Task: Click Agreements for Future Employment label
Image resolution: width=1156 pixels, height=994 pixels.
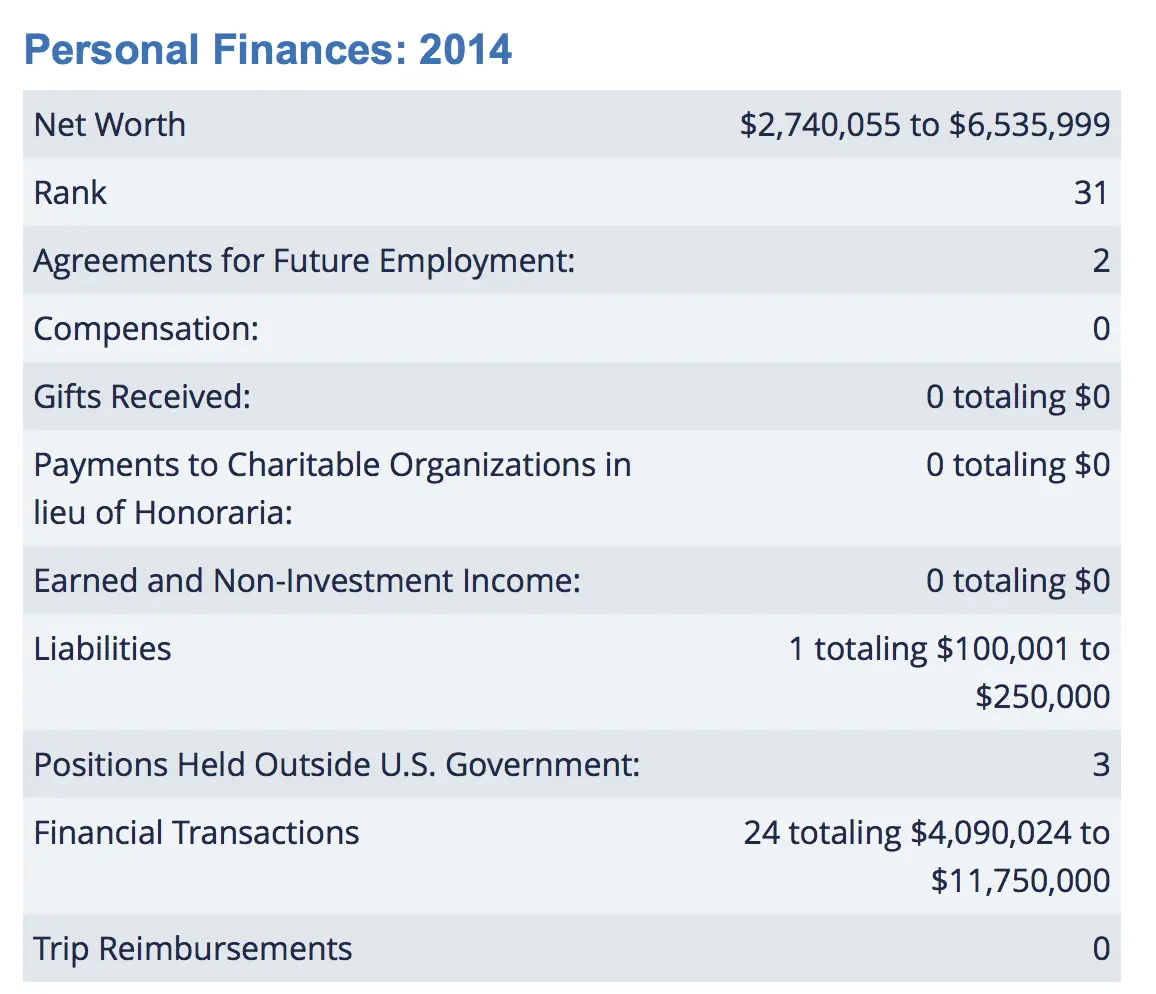Action: pyautogui.click(x=304, y=261)
